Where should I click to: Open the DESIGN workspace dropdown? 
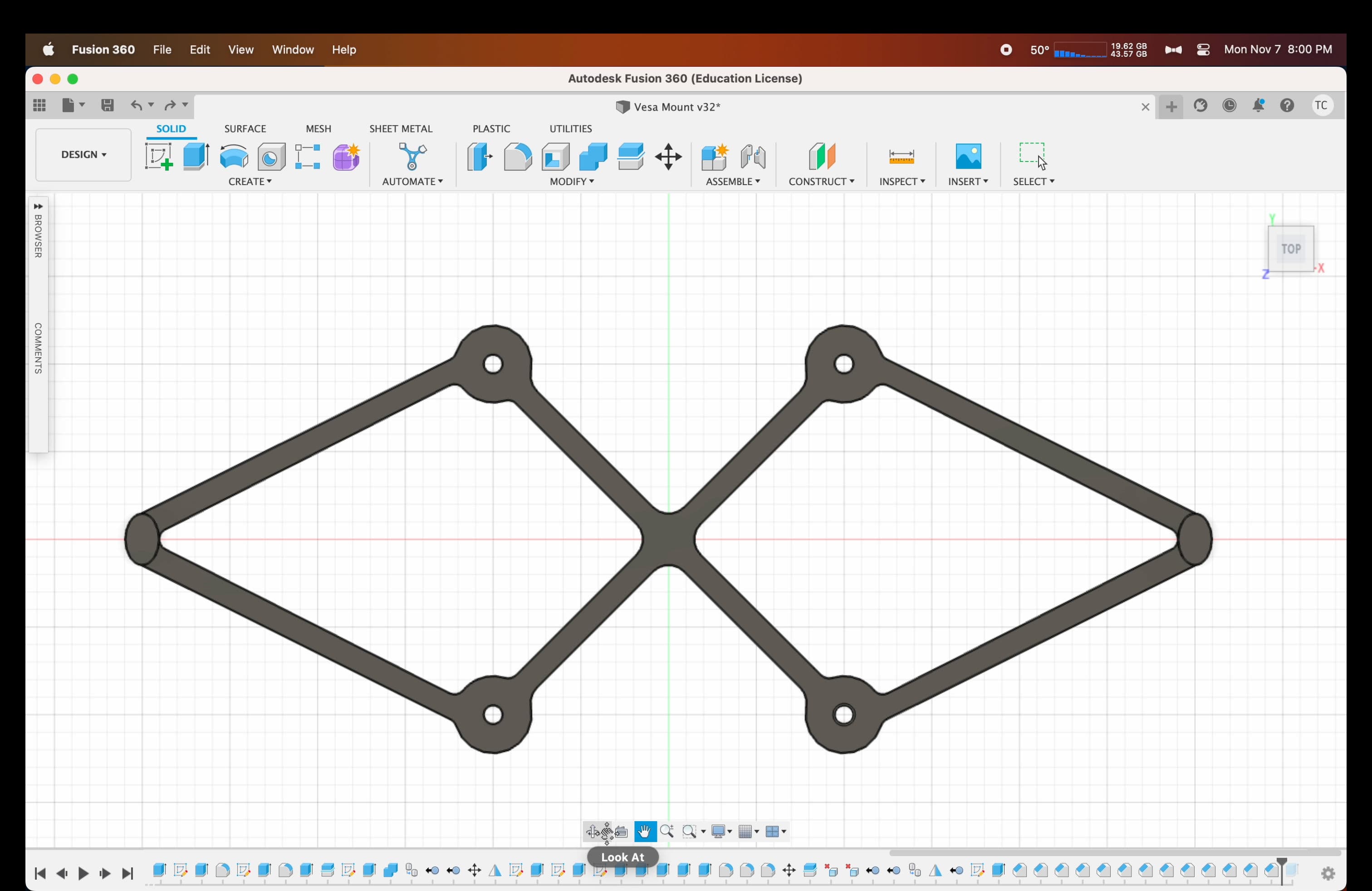click(83, 154)
